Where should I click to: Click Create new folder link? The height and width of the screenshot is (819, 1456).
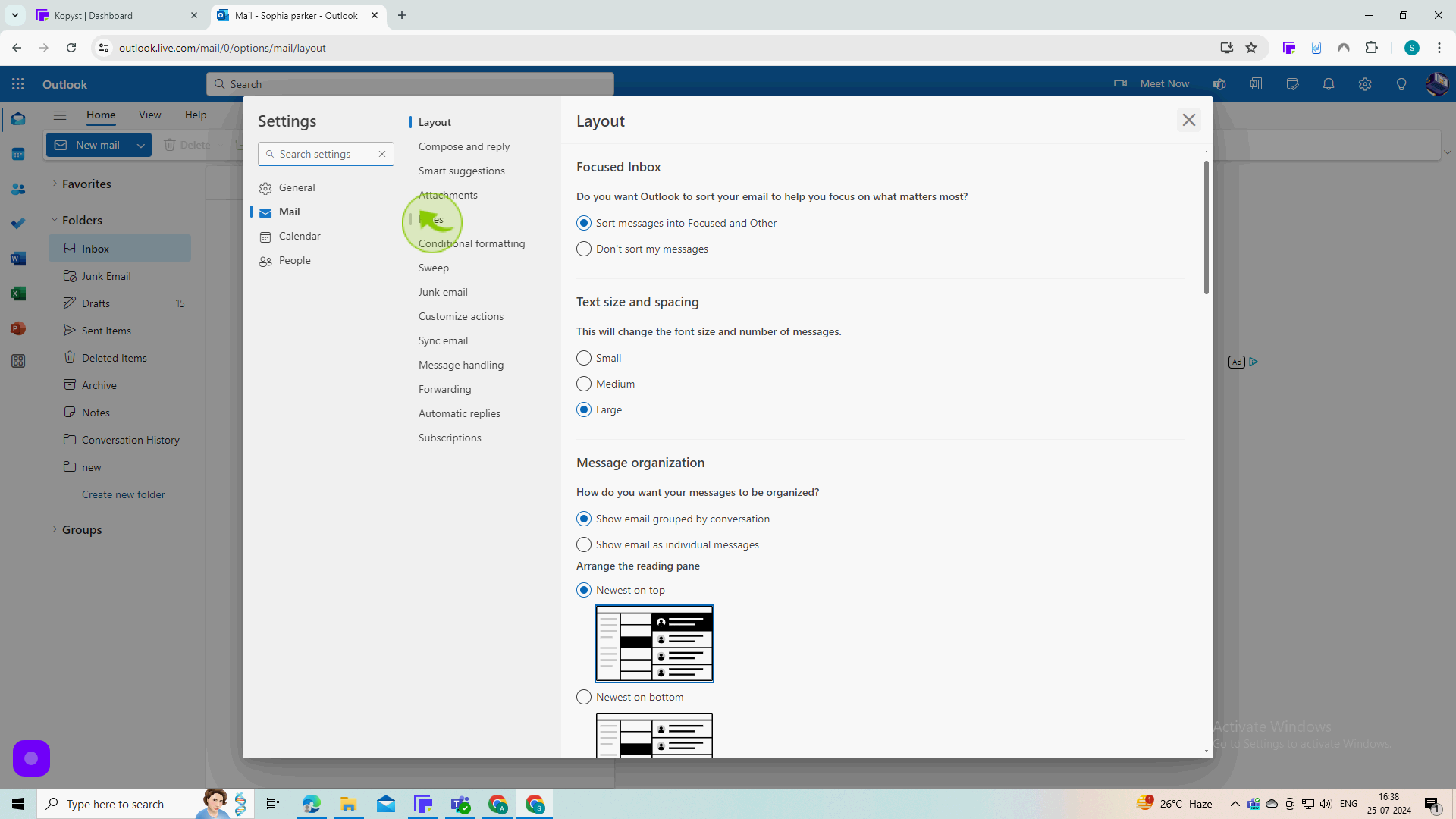(124, 494)
